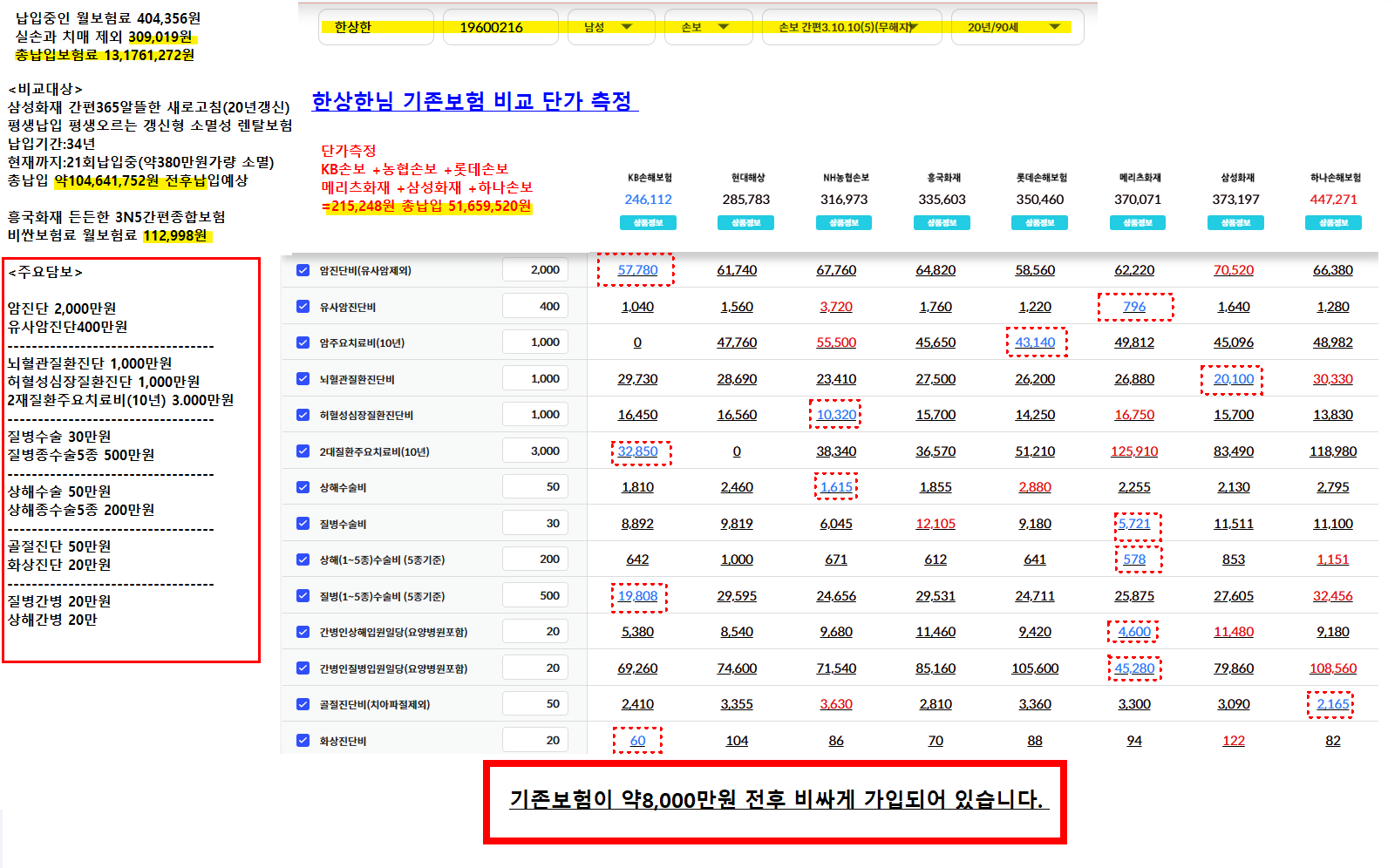Edit the 2,000 amount for 암진단비
This screenshot has height=868, width=1388.
coord(535,270)
